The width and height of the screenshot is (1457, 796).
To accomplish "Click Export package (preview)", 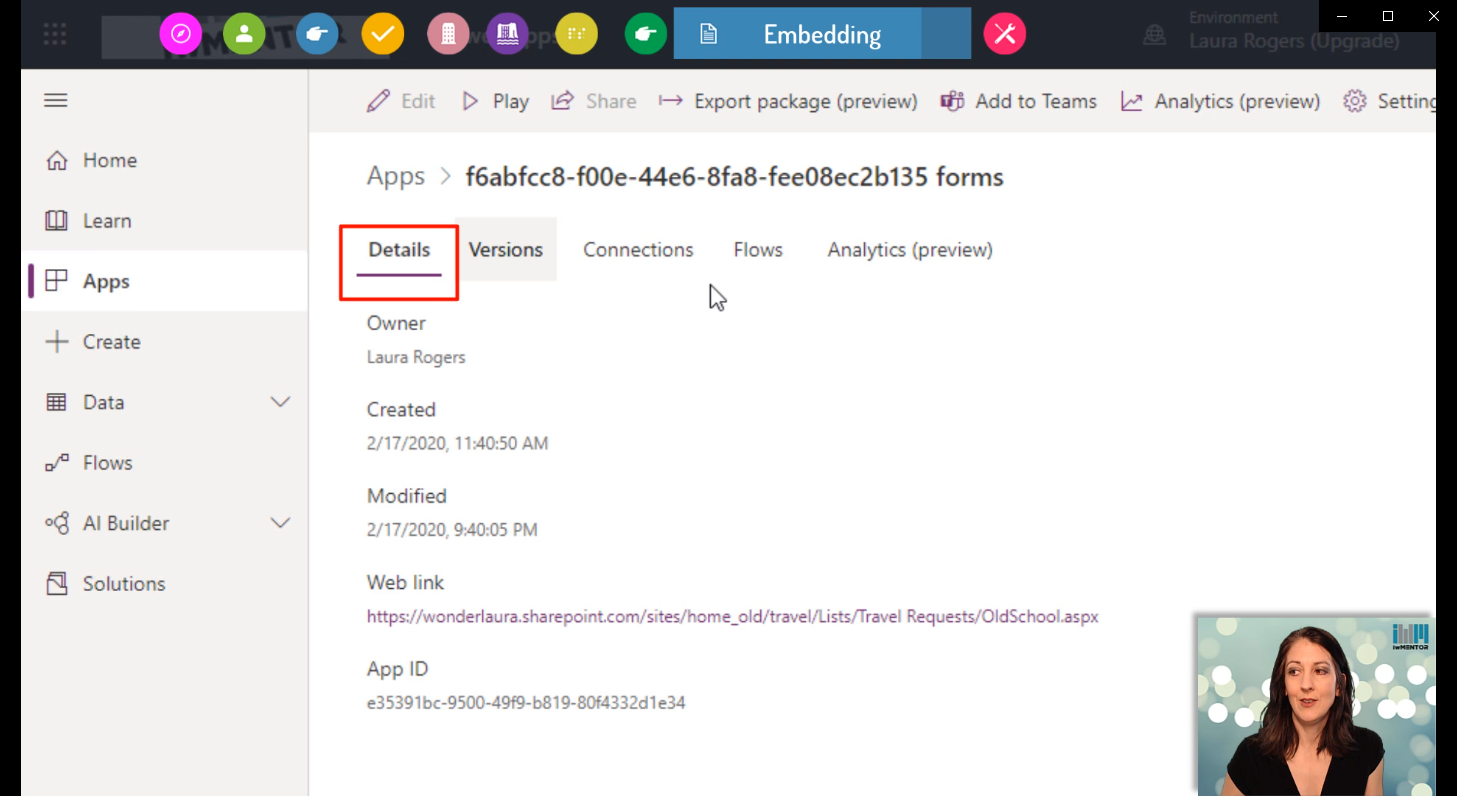I will (788, 101).
